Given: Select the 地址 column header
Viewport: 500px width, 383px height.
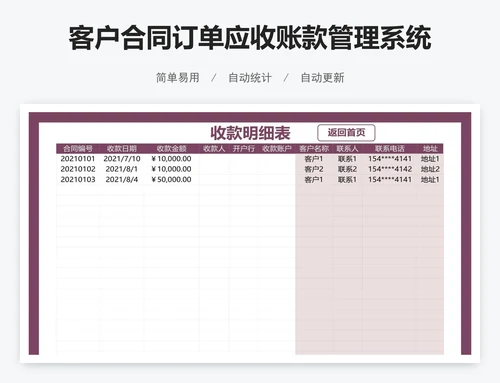Looking at the screenshot, I should click(430, 149).
